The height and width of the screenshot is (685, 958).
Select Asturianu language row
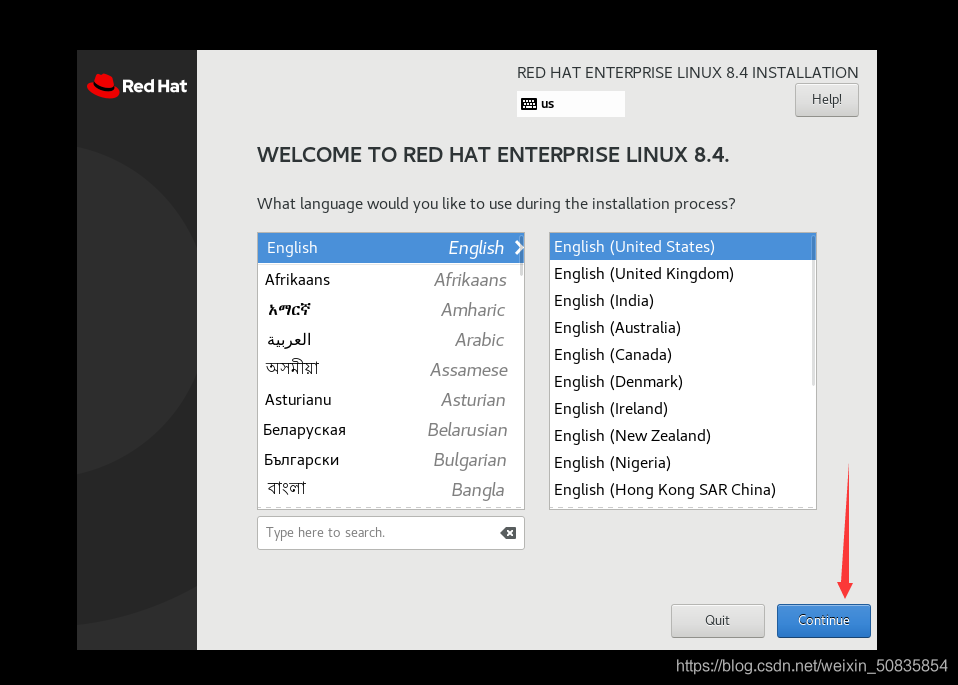389,400
